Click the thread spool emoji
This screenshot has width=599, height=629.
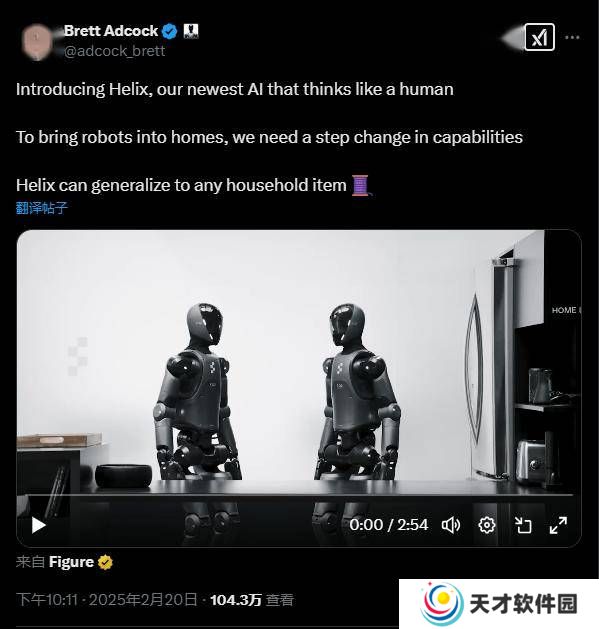click(360, 185)
